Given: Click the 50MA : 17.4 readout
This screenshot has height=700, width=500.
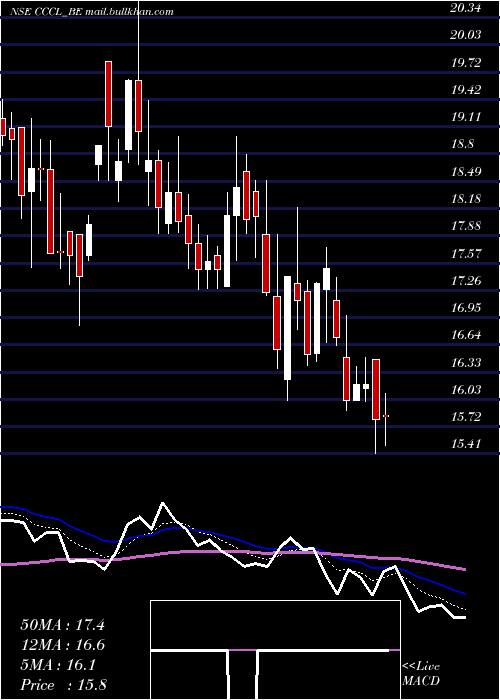Looking at the screenshot, I should point(62,625).
